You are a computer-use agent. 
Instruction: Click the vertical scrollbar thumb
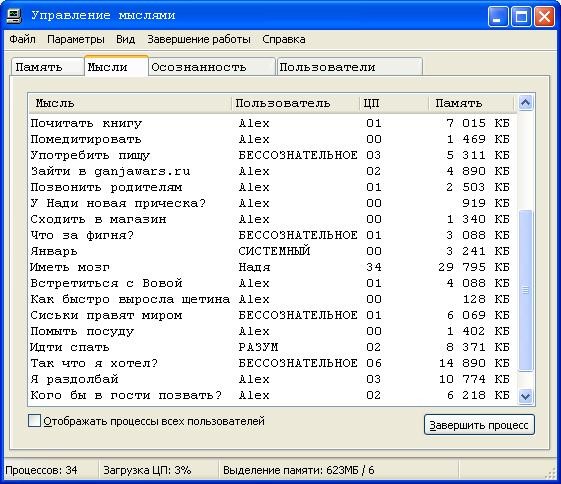point(525,291)
